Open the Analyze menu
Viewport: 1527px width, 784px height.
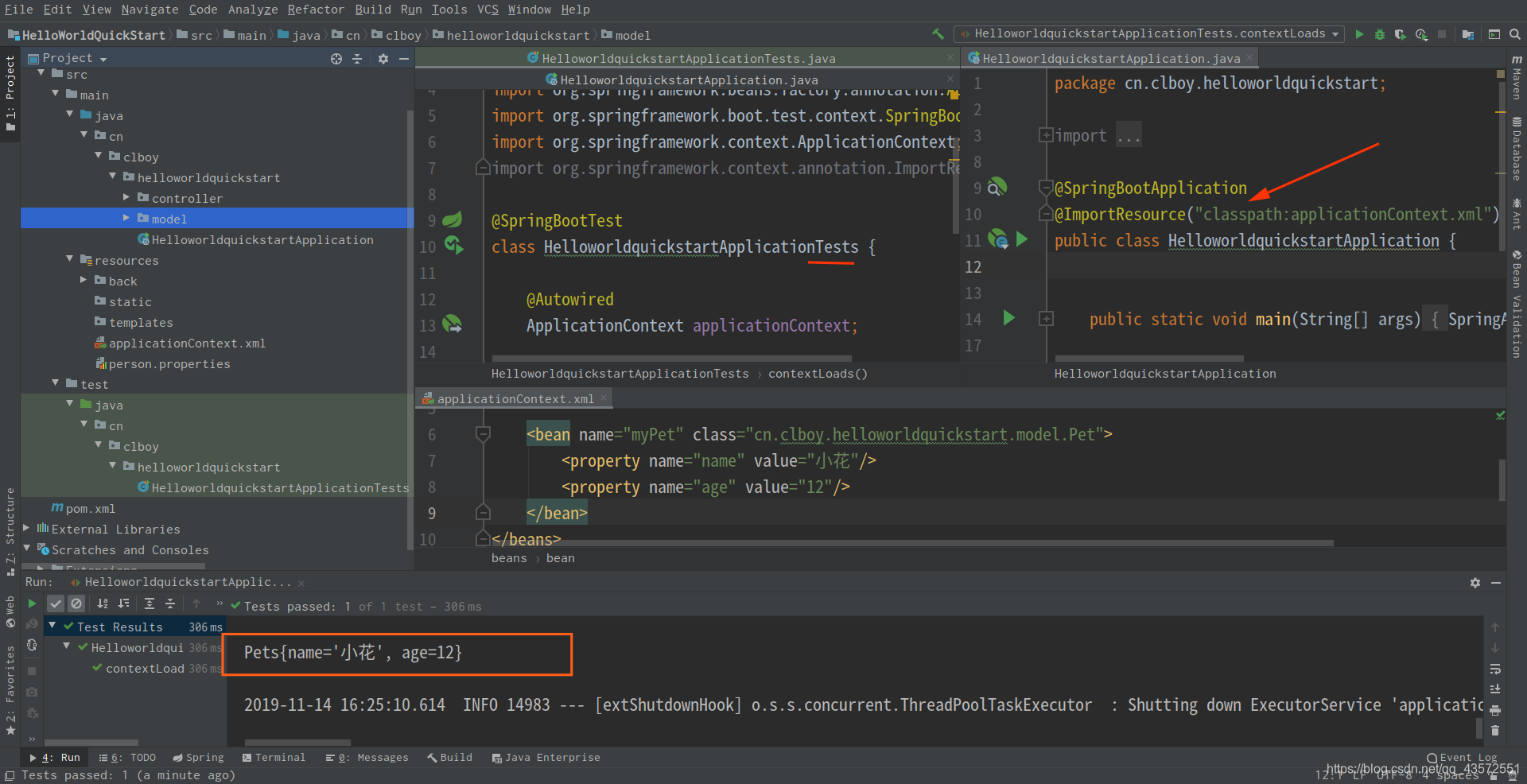coord(252,10)
